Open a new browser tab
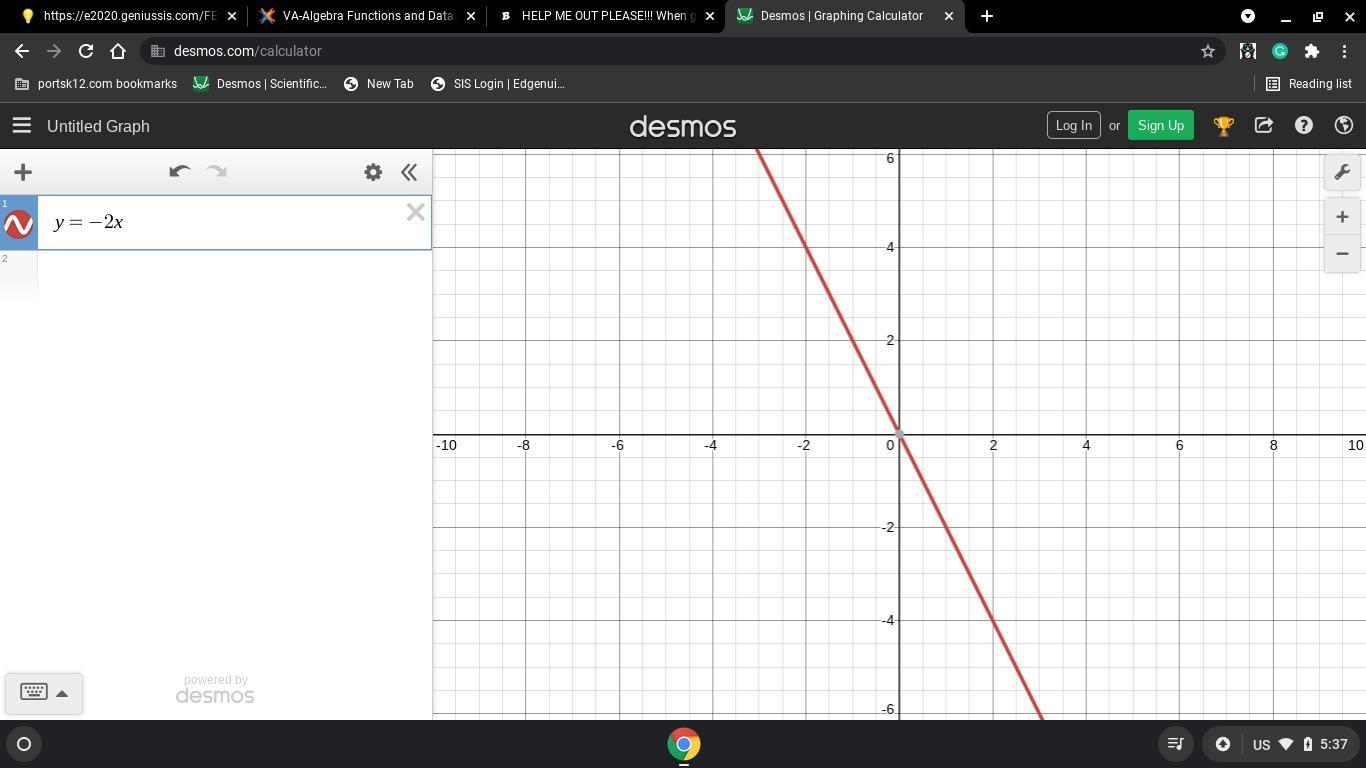Viewport: 1366px width, 768px height. coord(987,16)
